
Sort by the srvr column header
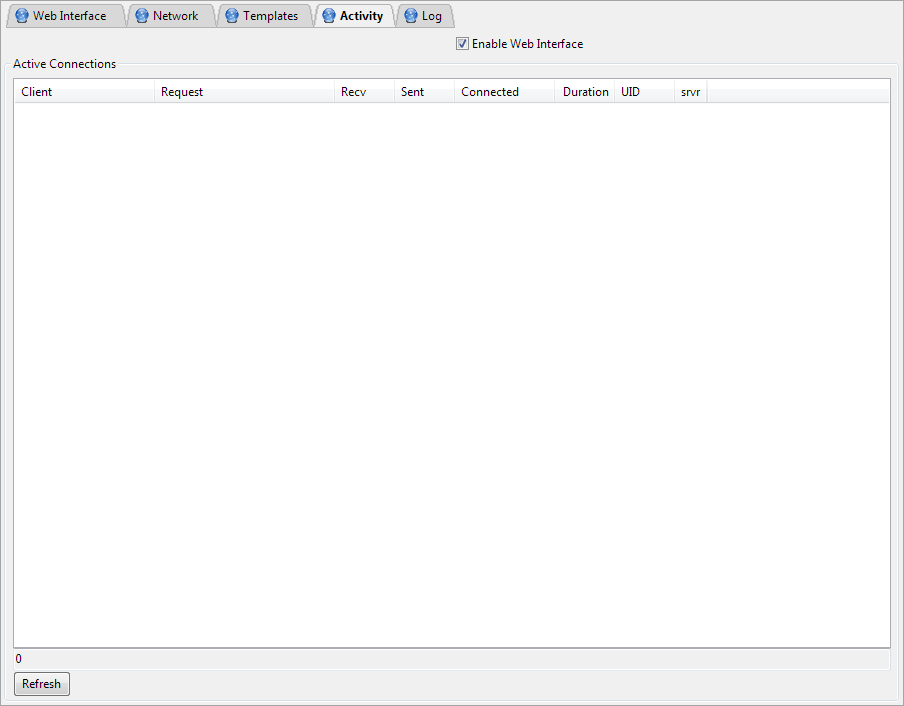pos(690,92)
